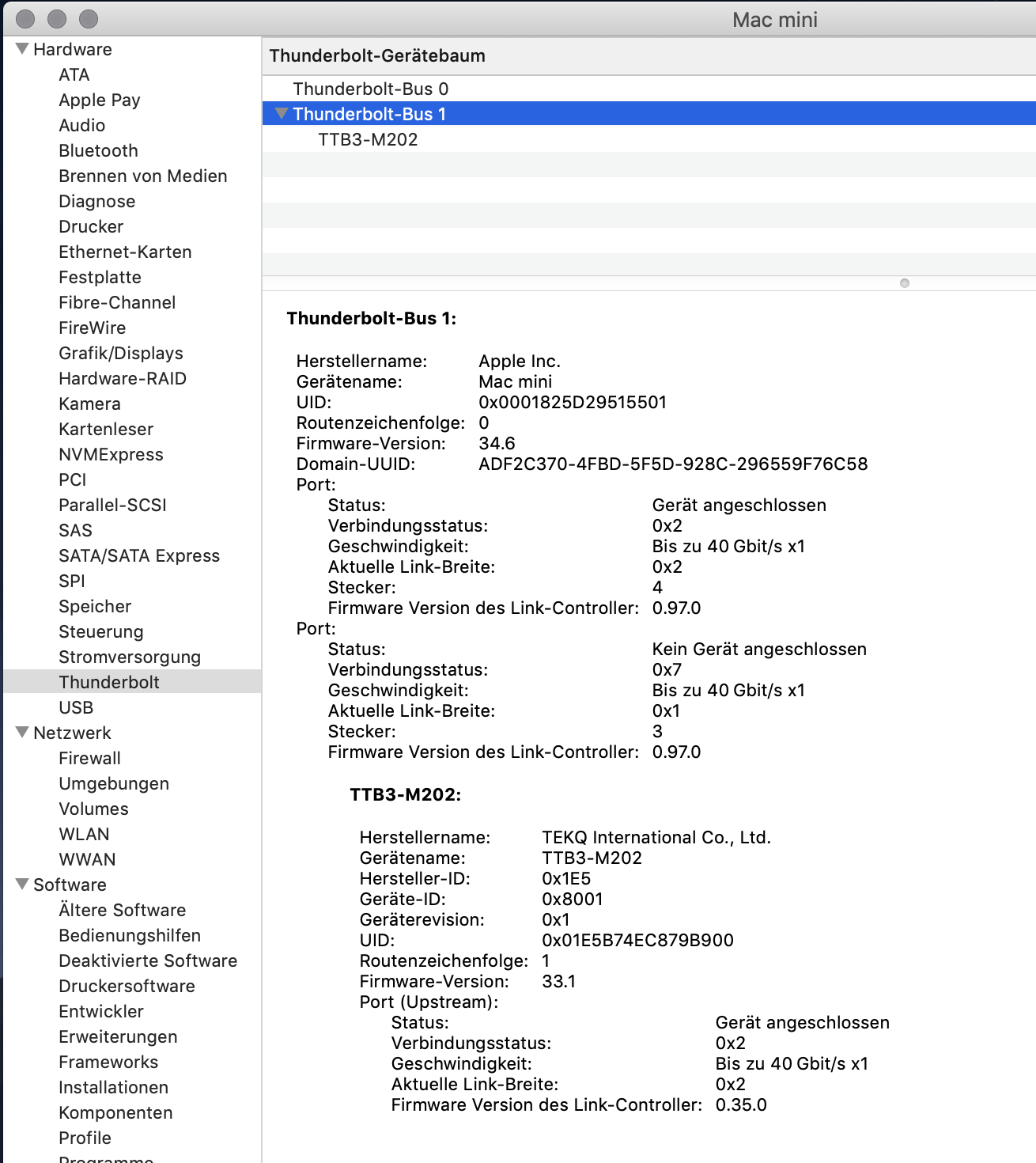This screenshot has width=1036, height=1163.
Task: Select Volumes under Netzwerk
Action: coord(94,809)
